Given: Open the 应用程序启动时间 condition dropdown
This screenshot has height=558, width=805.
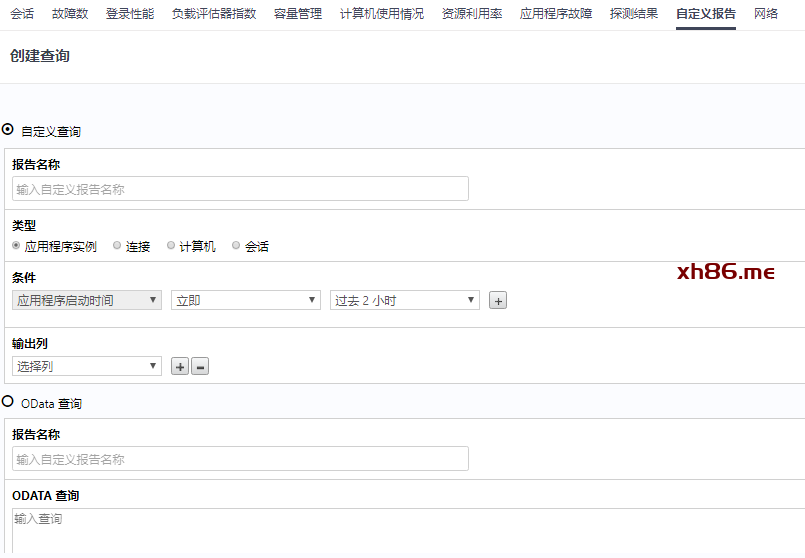Looking at the screenshot, I should [87, 300].
